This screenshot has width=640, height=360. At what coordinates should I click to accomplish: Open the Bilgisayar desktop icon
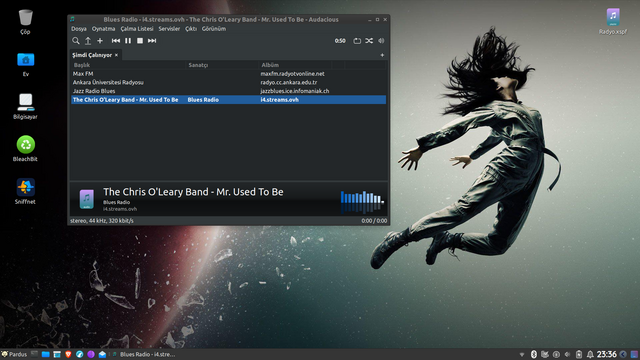coord(25,107)
